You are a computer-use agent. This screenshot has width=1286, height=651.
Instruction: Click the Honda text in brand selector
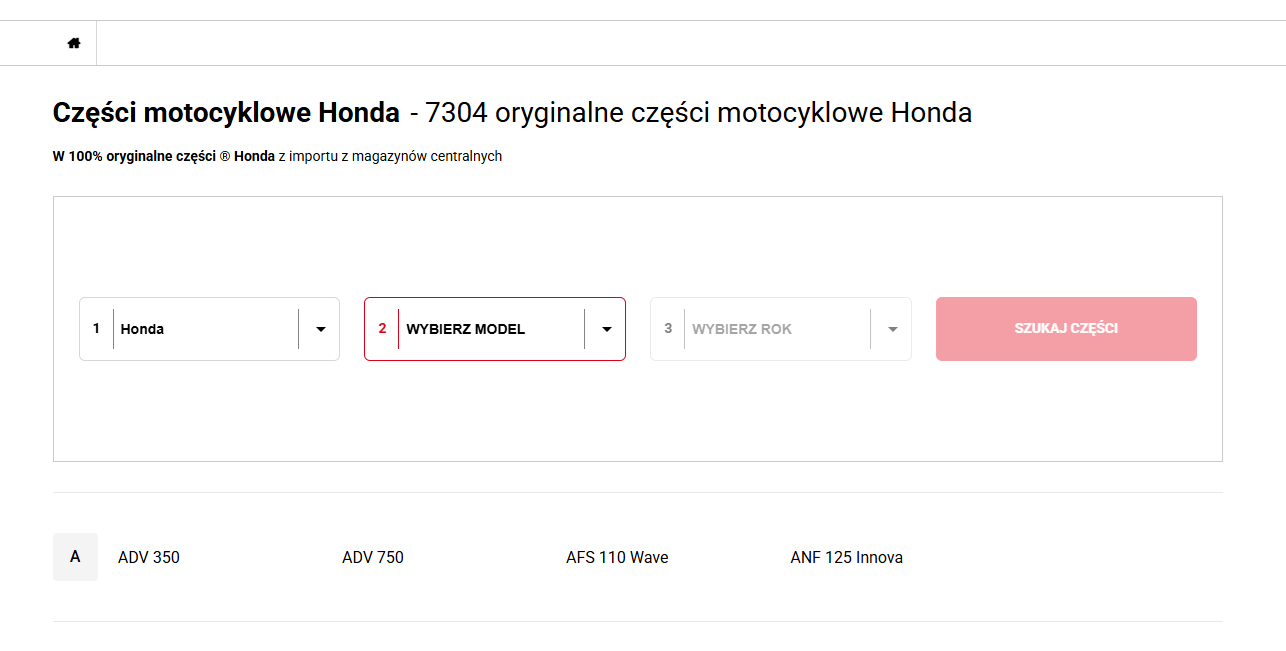143,329
